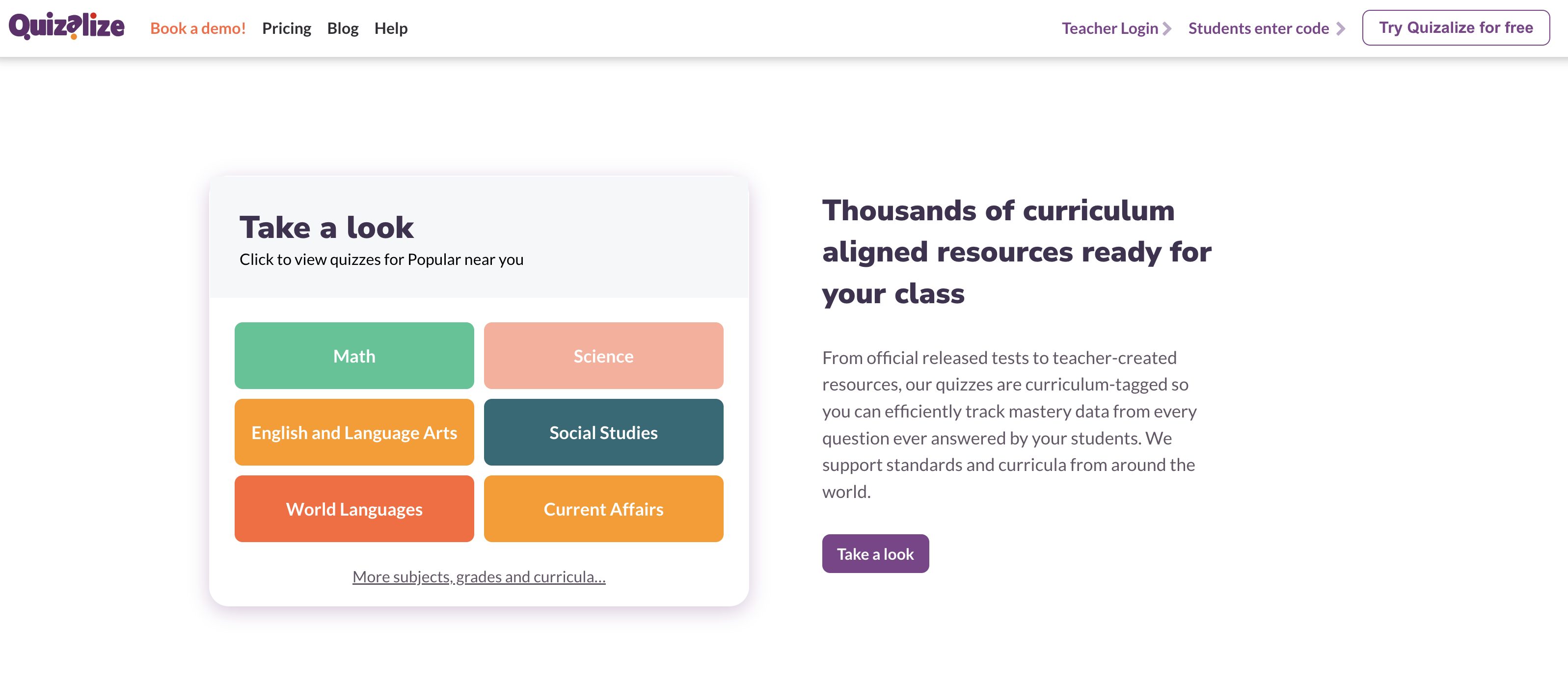The width and height of the screenshot is (1568, 678).
Task: Click the Thousands of curriculum heading
Action: coord(1017,252)
